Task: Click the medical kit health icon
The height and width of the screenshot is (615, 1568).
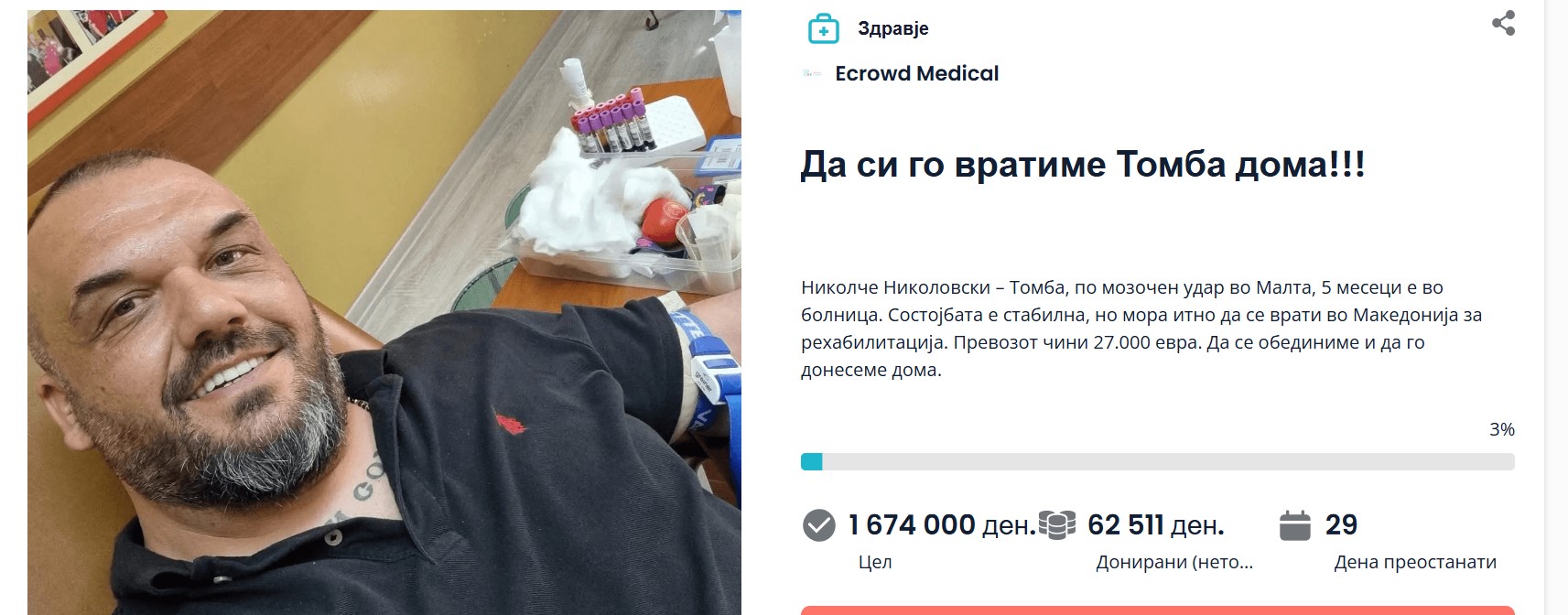Action: 823,29
